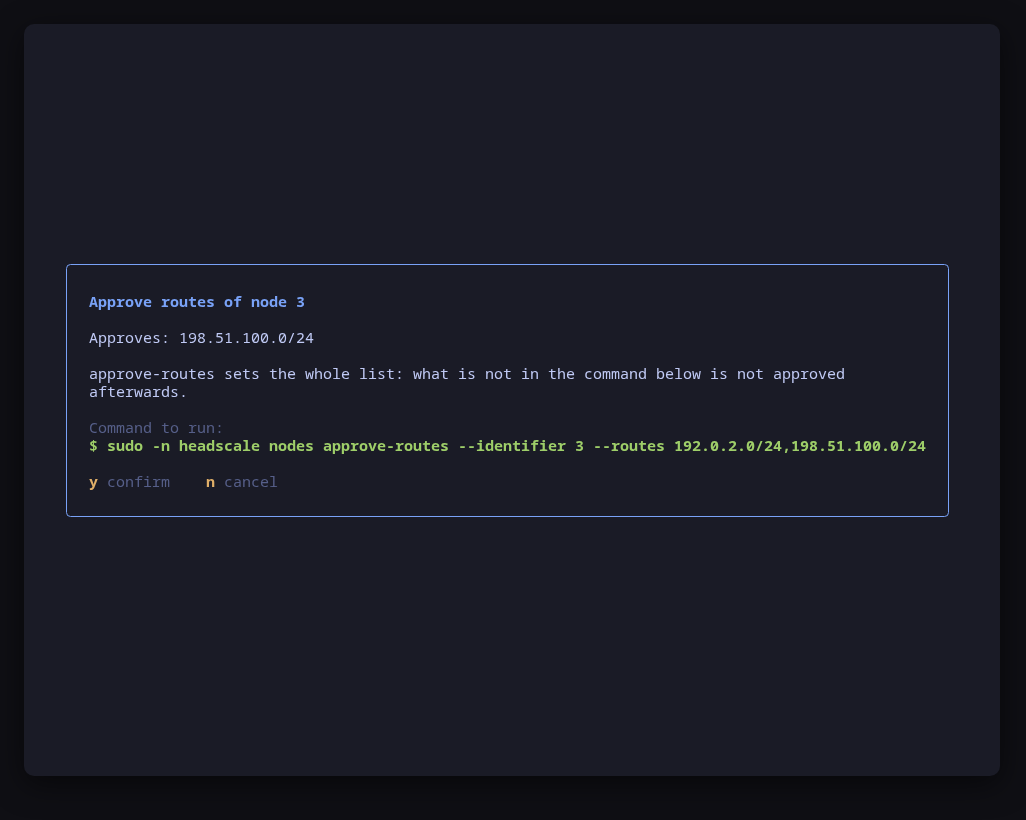Cancel the dialog with n cancel
Viewport: 1026px width, 820px height.
pos(241,482)
